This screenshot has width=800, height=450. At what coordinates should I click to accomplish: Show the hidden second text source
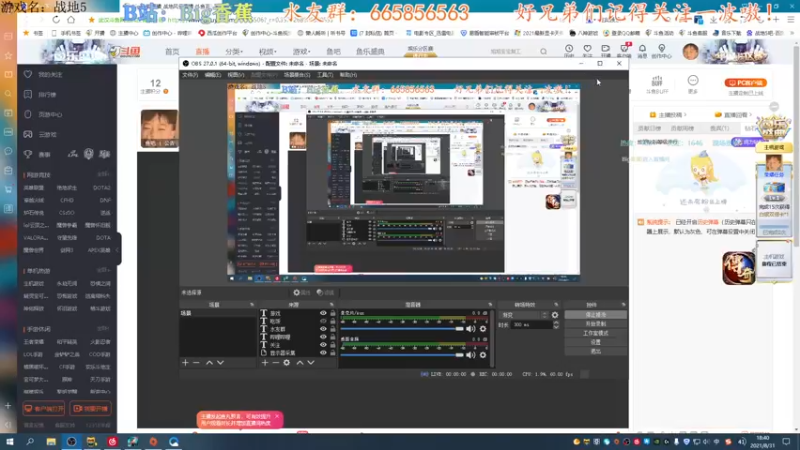(323, 321)
